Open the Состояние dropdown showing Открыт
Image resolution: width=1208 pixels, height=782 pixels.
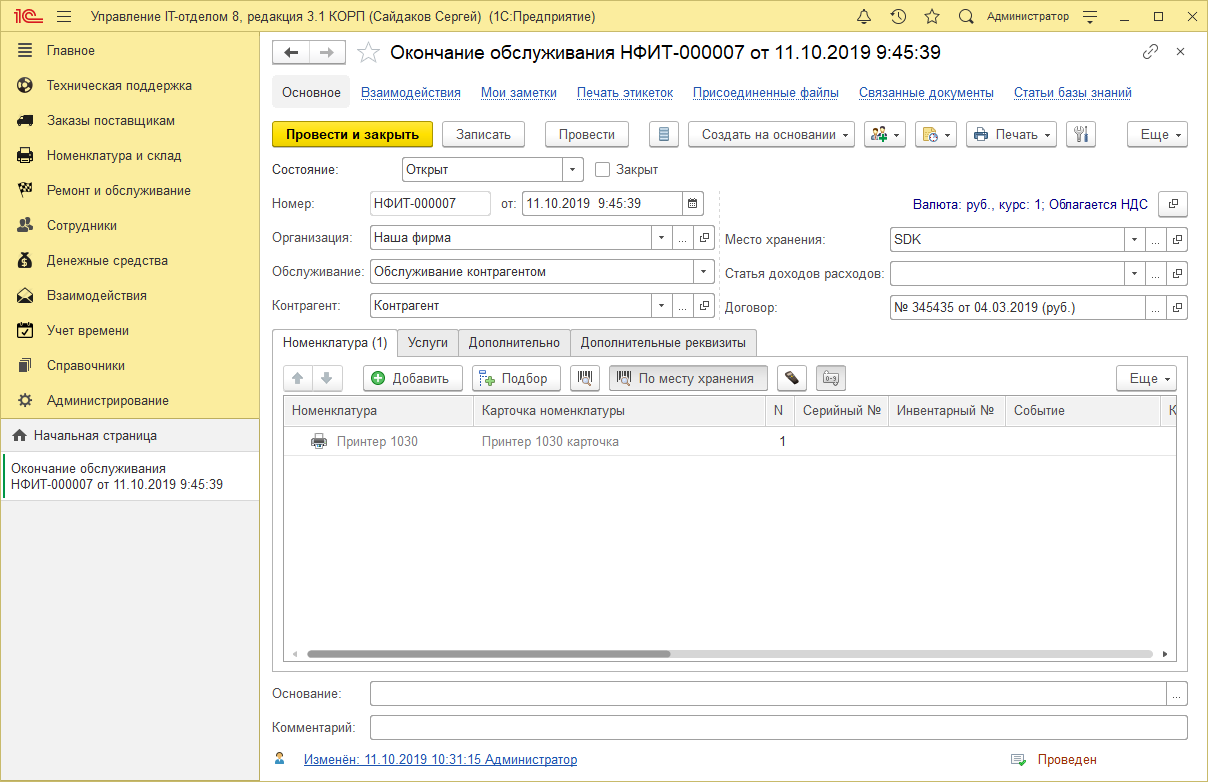click(x=573, y=169)
